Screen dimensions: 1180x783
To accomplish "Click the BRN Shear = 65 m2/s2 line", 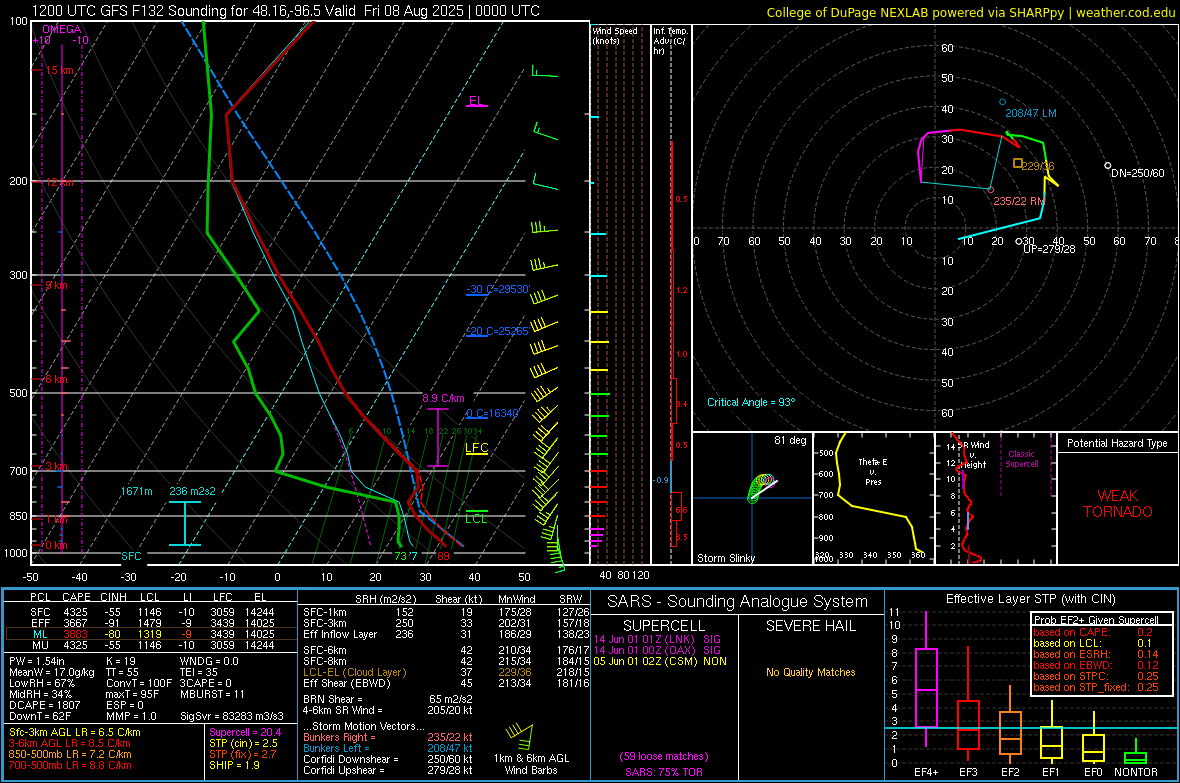I will coord(388,699).
